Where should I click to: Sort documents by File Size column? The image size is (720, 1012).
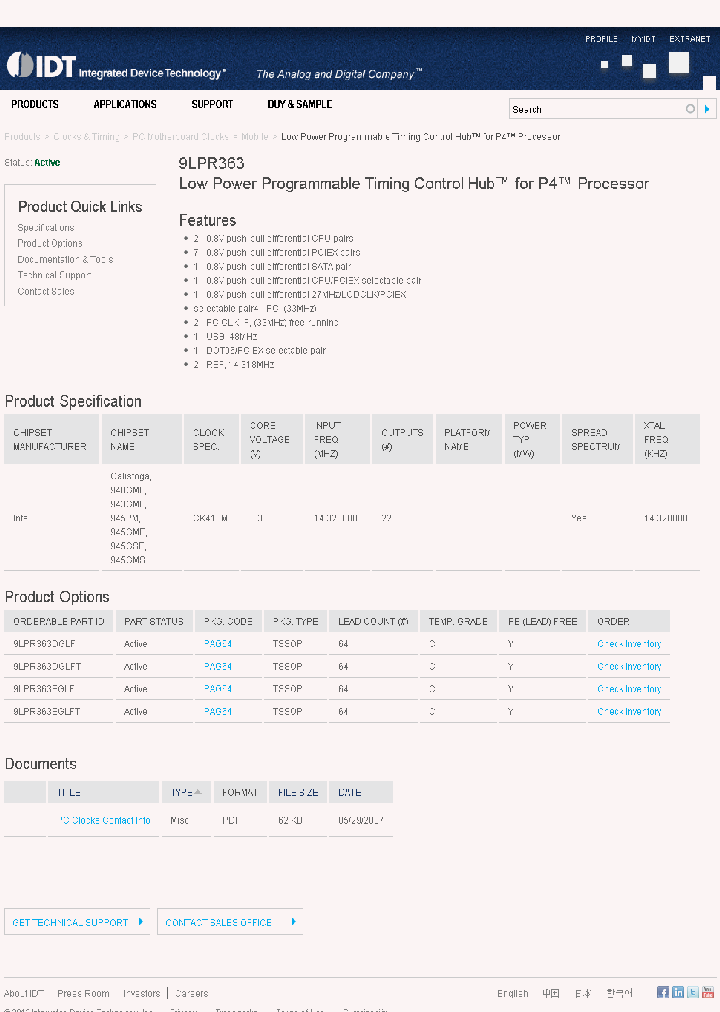tap(298, 792)
